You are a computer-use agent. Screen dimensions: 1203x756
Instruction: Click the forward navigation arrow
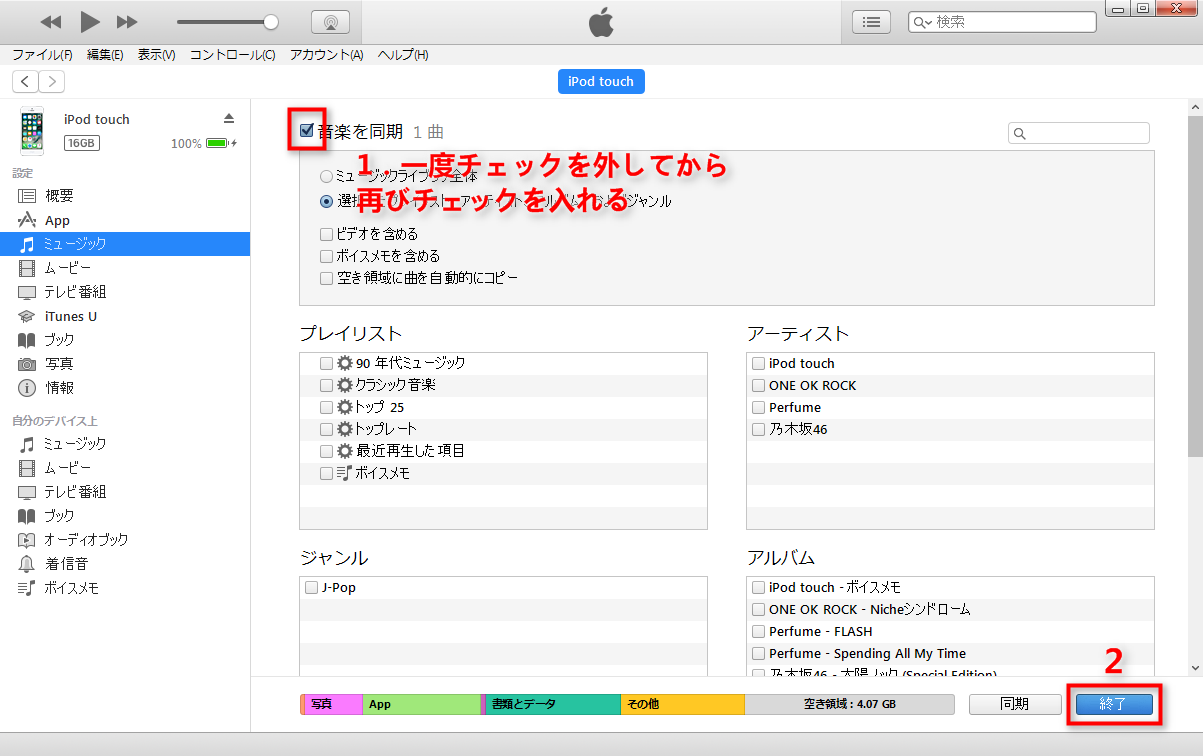tap(51, 82)
